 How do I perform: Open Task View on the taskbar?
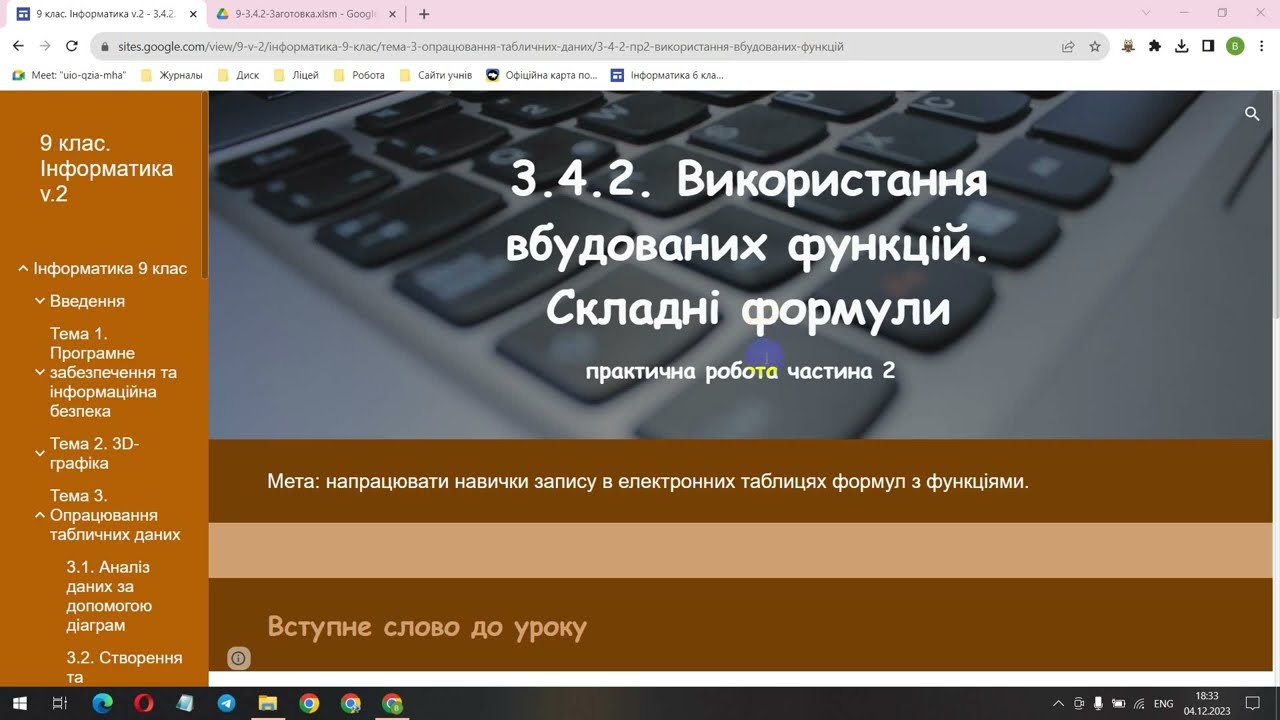(x=60, y=703)
